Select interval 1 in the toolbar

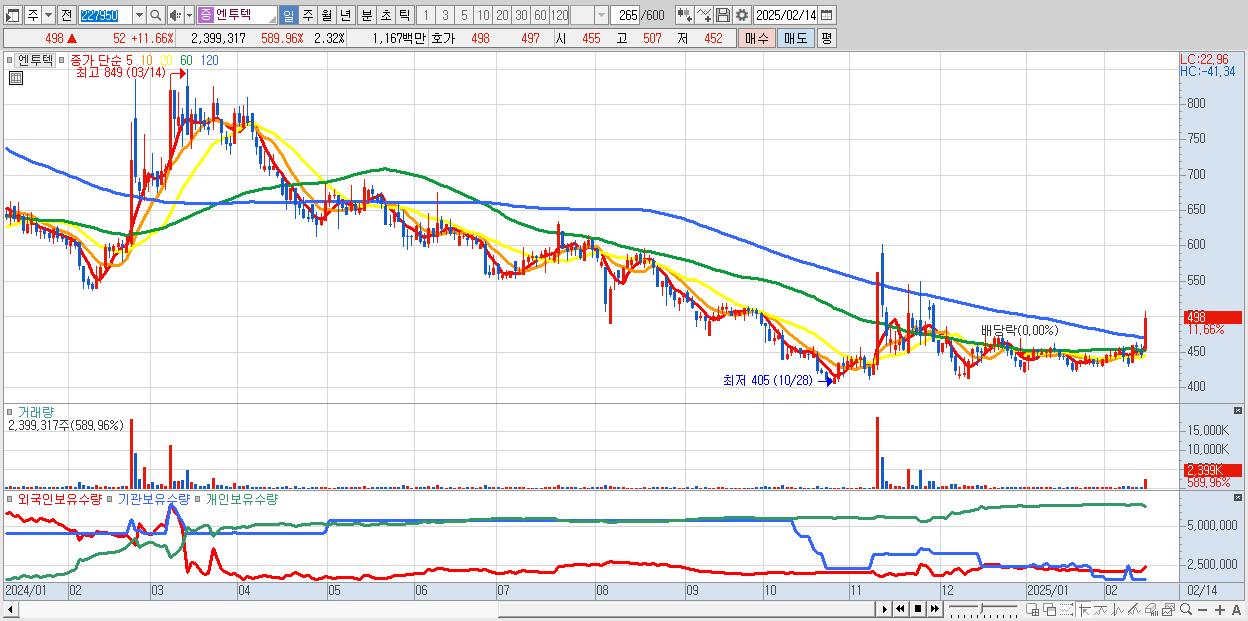click(x=425, y=15)
